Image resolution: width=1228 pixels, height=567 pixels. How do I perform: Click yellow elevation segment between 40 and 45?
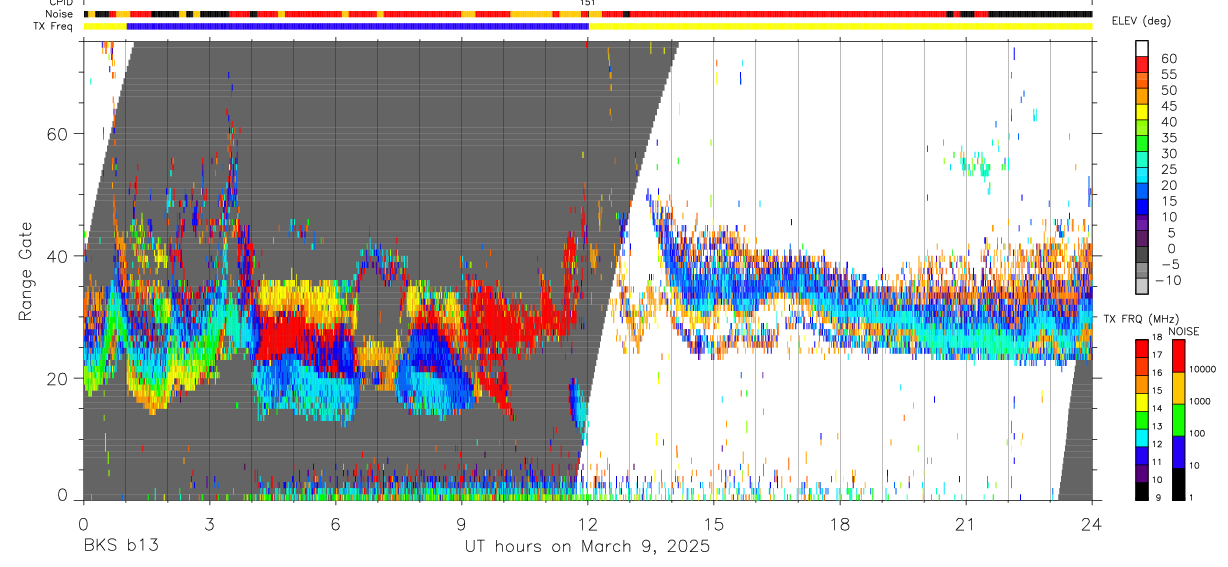[1143, 114]
